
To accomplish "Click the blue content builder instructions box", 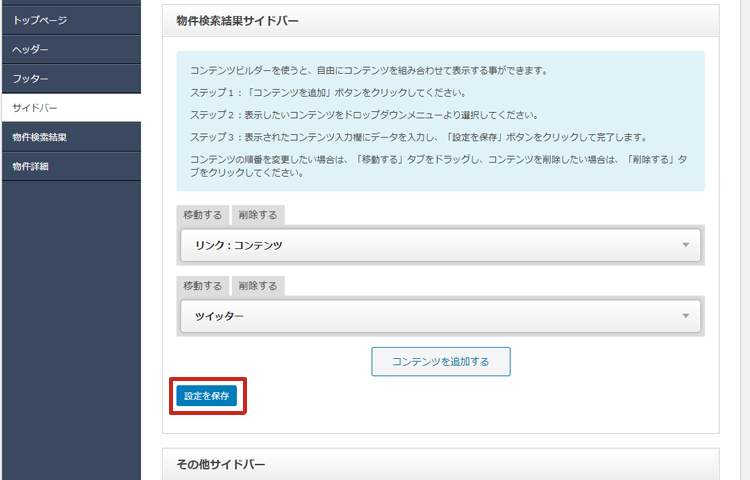I will click(x=440, y=120).
